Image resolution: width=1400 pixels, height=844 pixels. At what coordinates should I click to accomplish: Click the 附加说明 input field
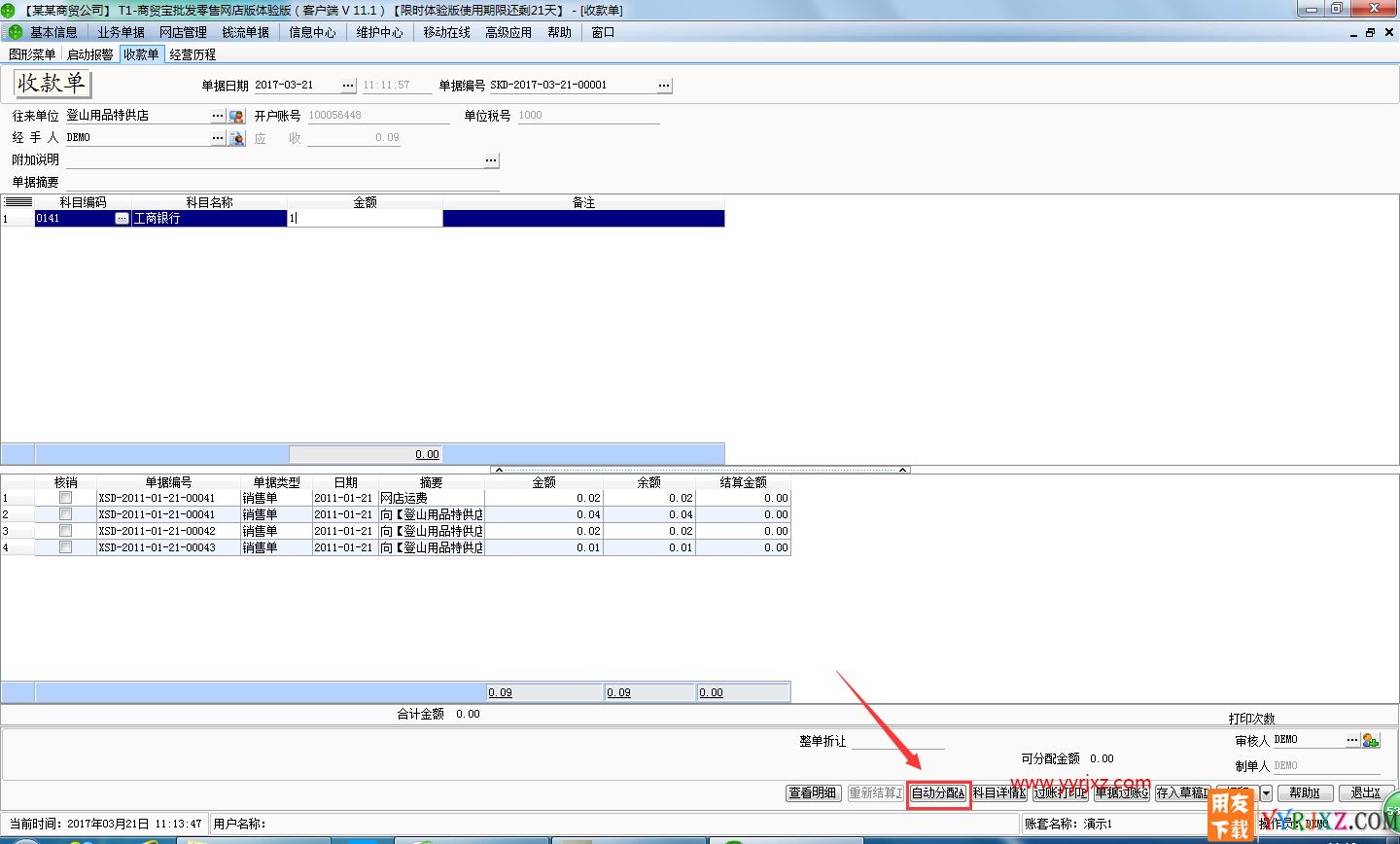pos(273,160)
